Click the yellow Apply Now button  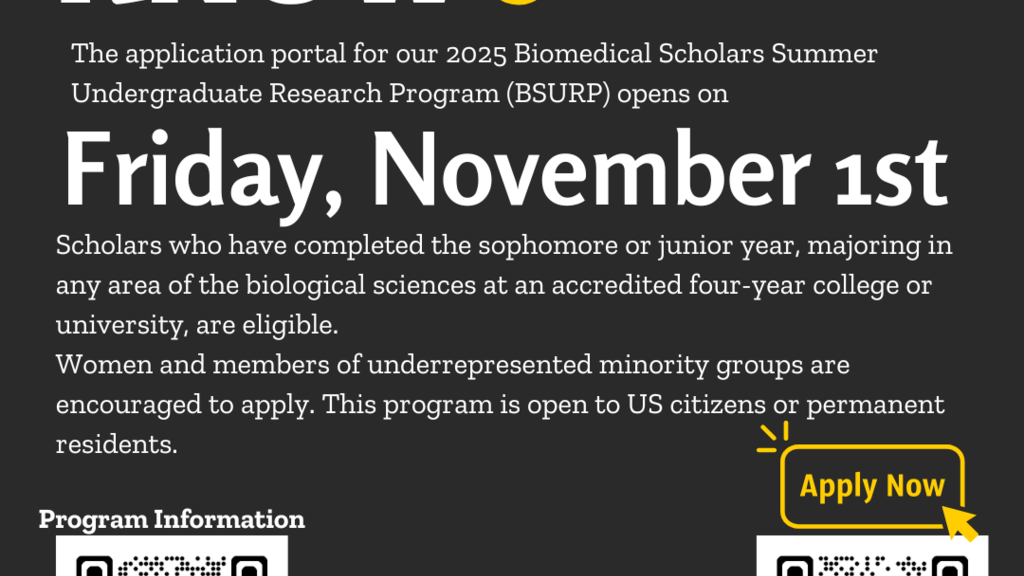871,486
